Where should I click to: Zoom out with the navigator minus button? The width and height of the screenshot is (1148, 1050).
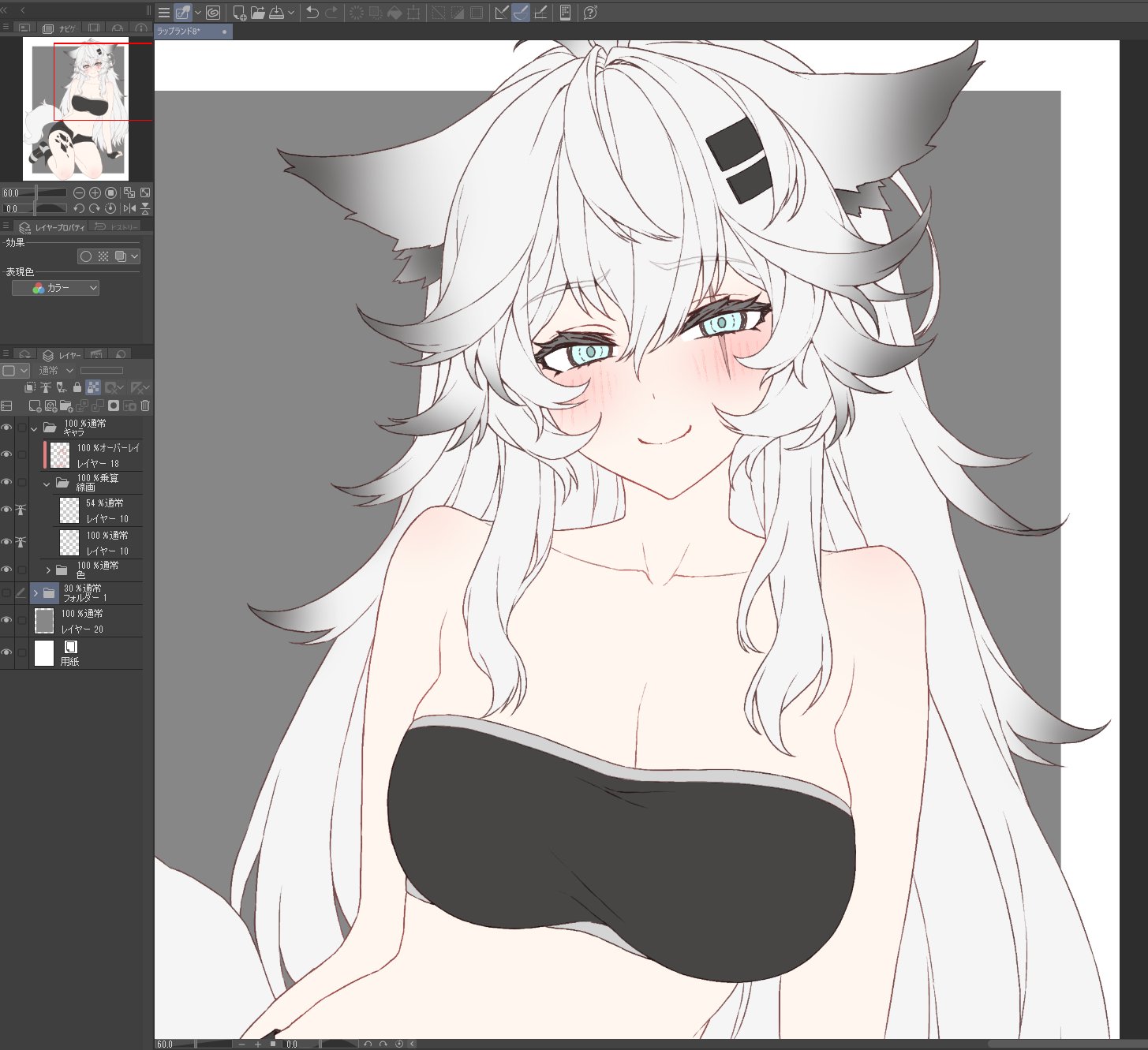point(79,192)
